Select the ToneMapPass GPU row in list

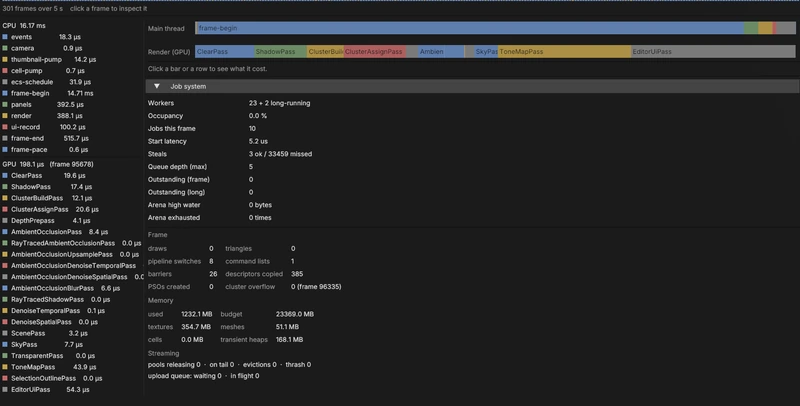tap(49, 367)
